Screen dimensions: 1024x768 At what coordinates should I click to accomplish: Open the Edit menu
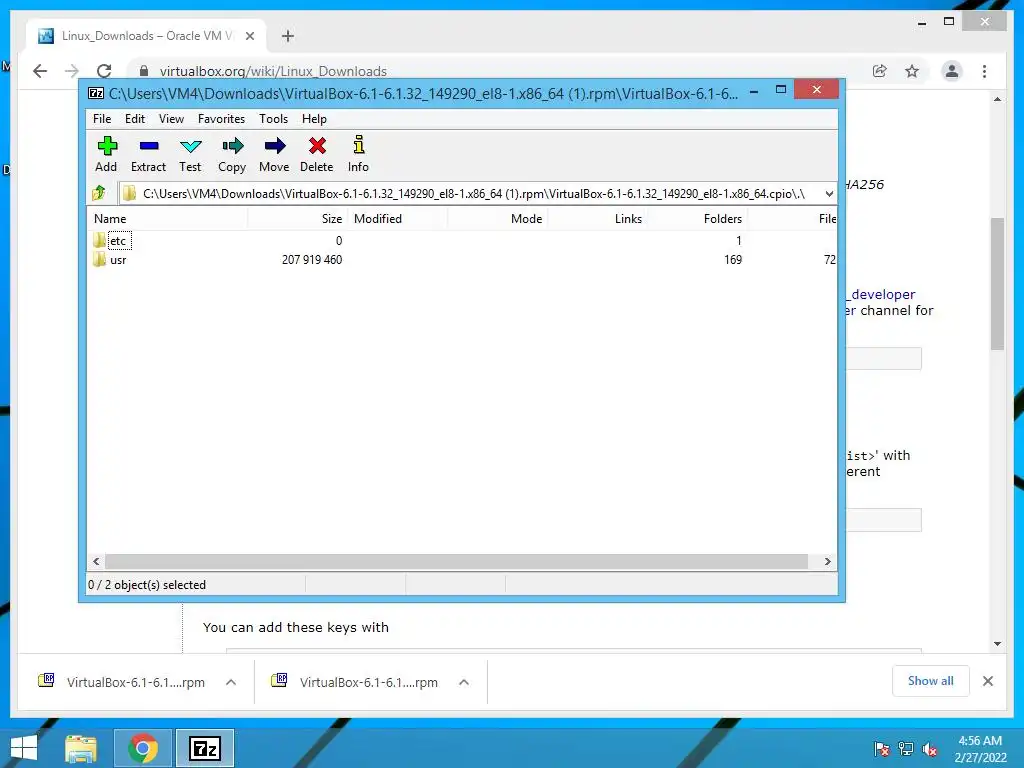pyautogui.click(x=135, y=119)
